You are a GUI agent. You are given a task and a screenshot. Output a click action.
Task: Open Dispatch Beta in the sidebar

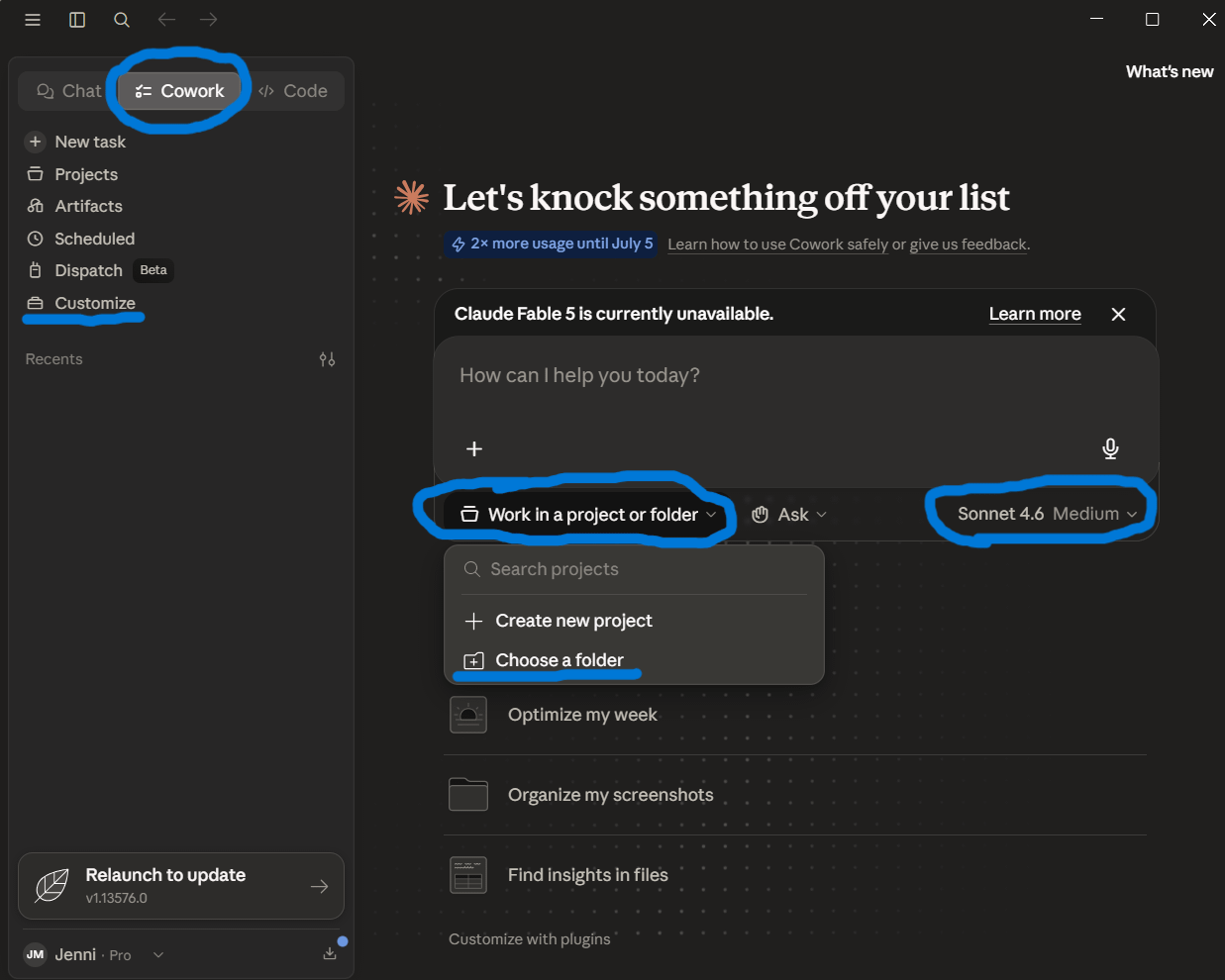click(x=99, y=270)
